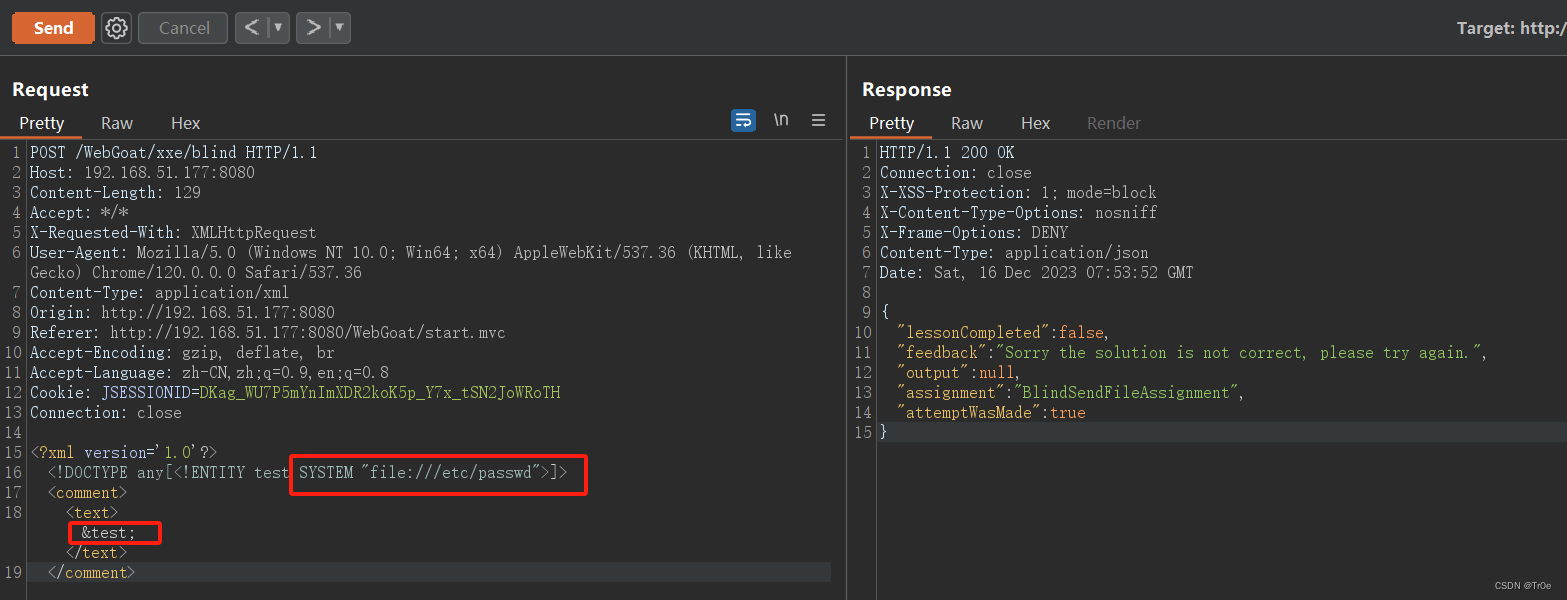1567x600 pixels.
Task: Click the Date response header line
Action: [x=1036, y=273]
